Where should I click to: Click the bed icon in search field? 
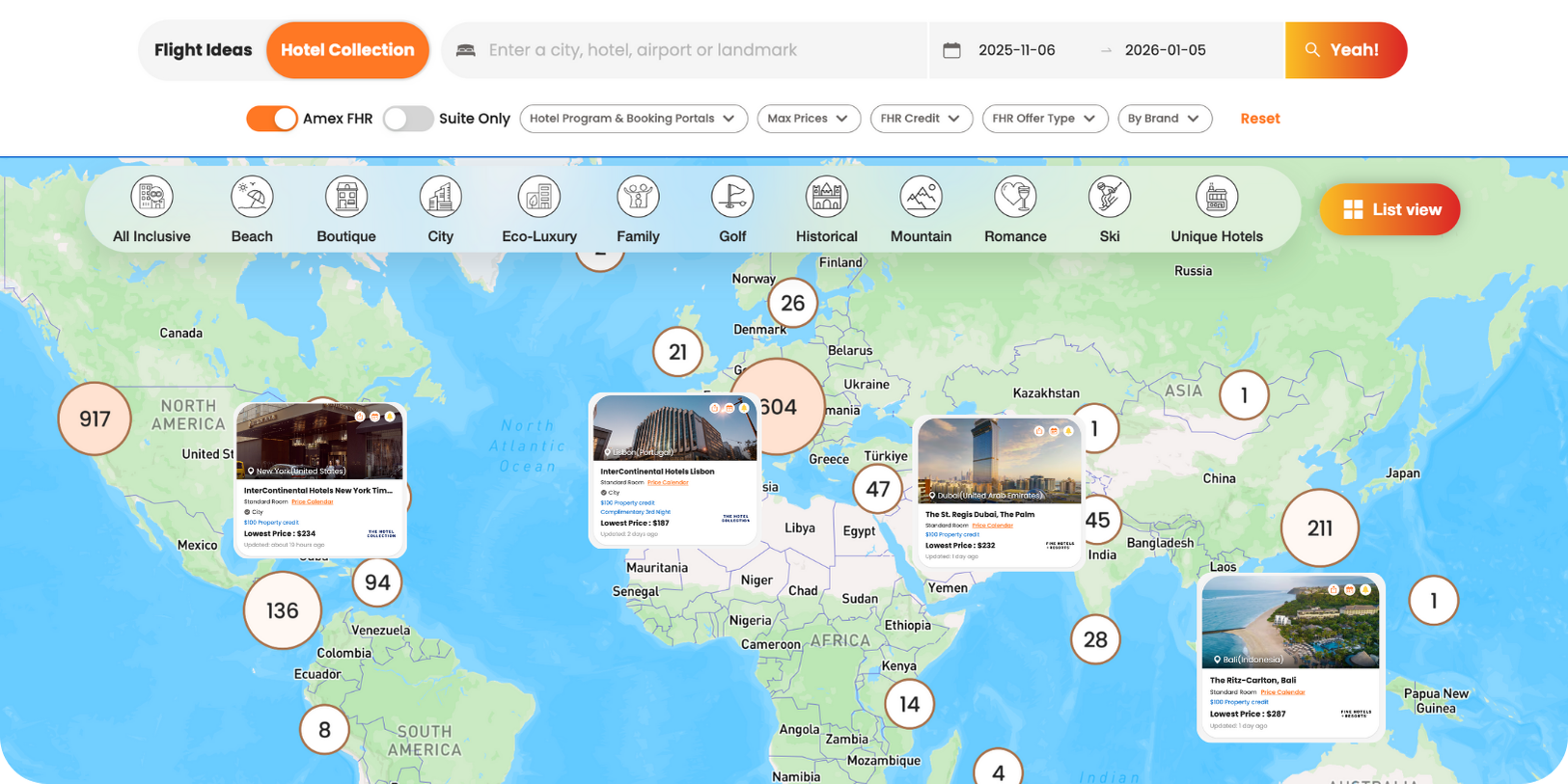coord(466,50)
